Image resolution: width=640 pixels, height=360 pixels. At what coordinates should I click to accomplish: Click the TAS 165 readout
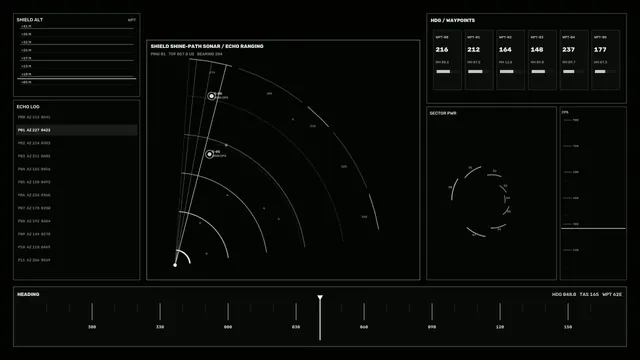coord(589,294)
